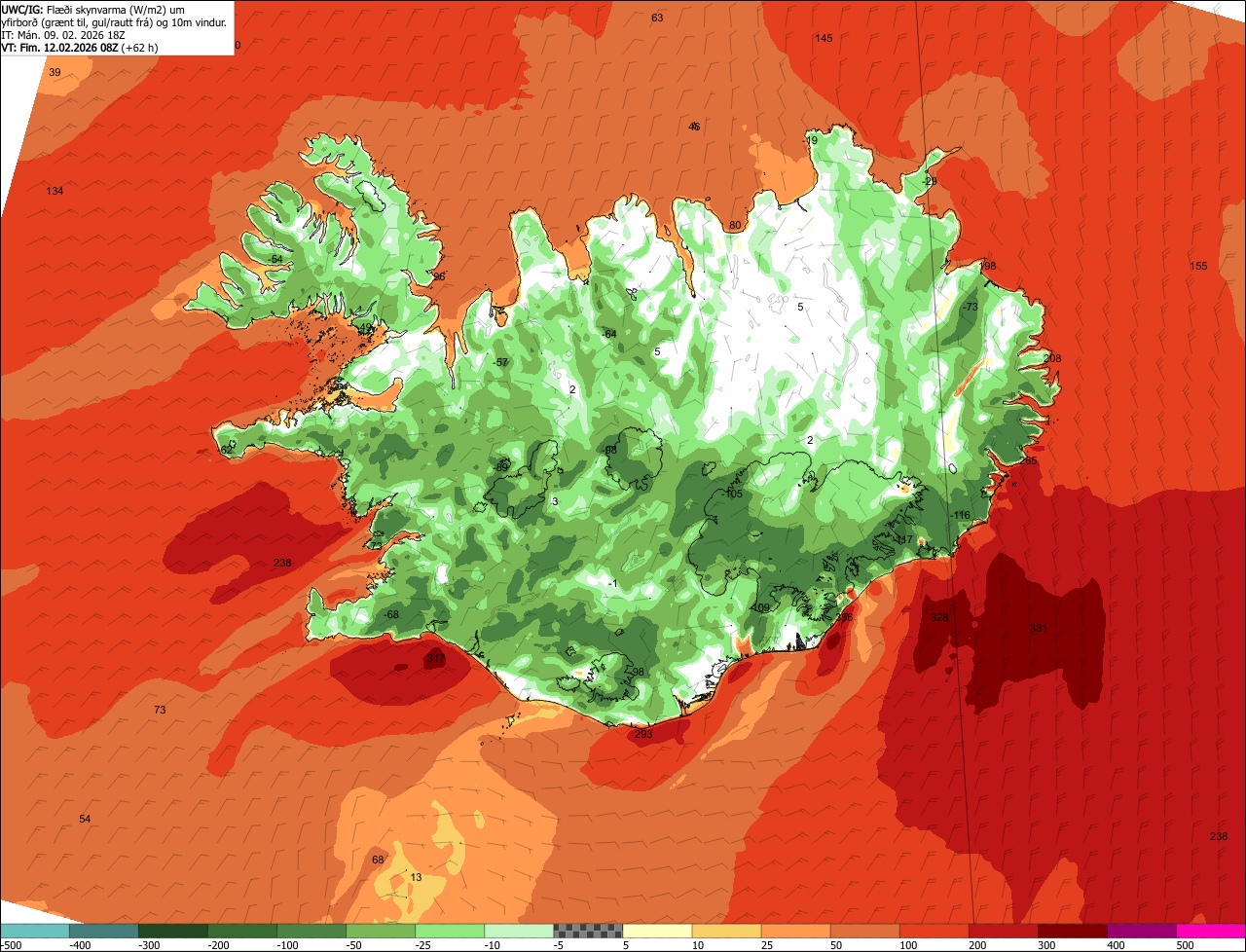Click the checkered swatch between -5 and 5

tap(588, 931)
